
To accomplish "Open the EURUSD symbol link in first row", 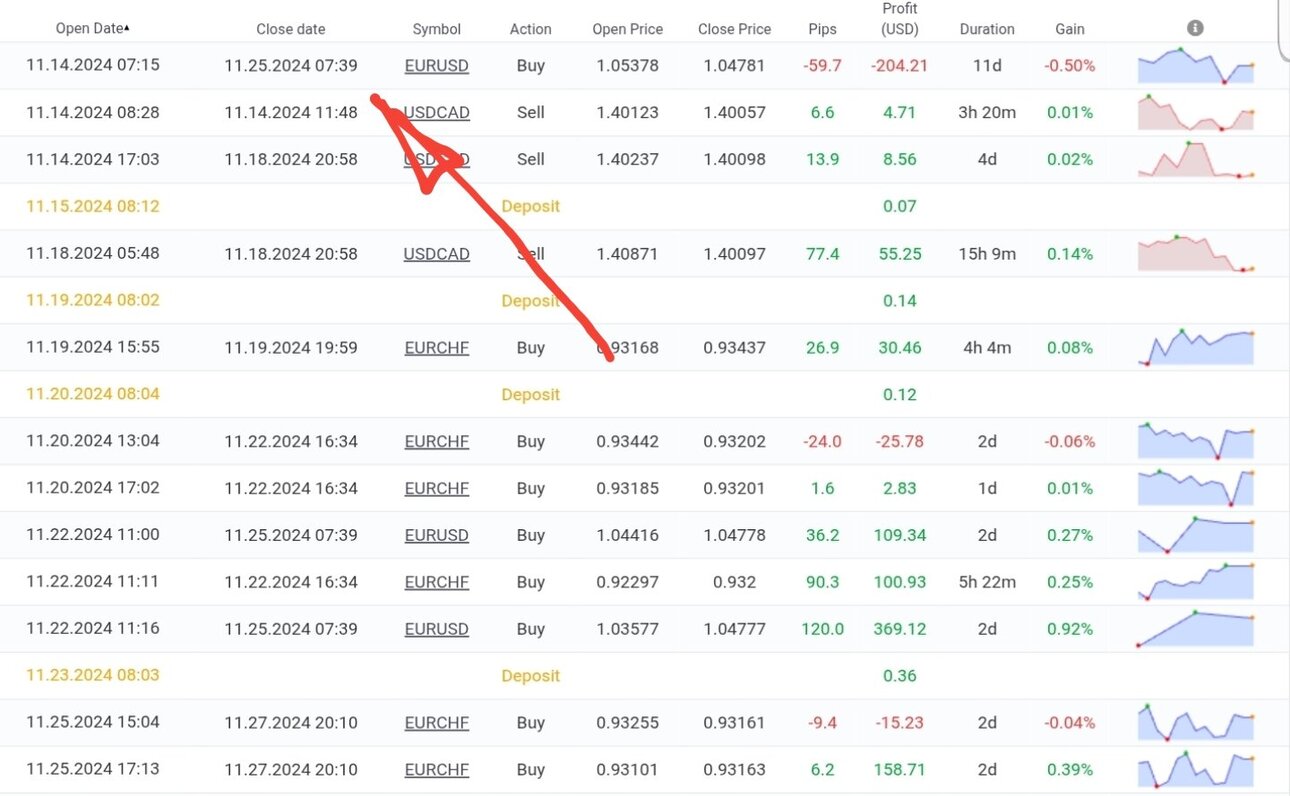I will (x=437, y=66).
